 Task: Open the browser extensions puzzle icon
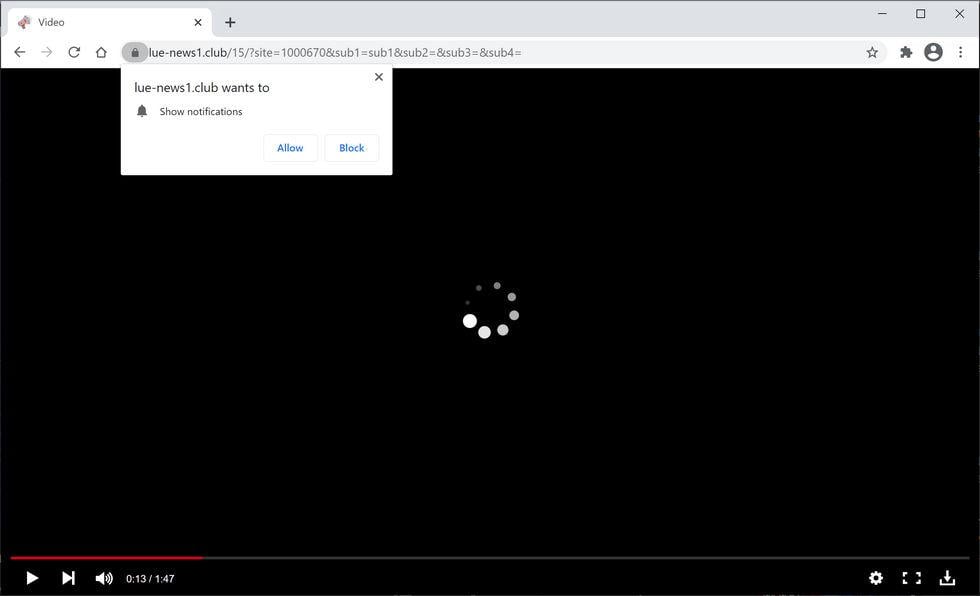(905, 51)
